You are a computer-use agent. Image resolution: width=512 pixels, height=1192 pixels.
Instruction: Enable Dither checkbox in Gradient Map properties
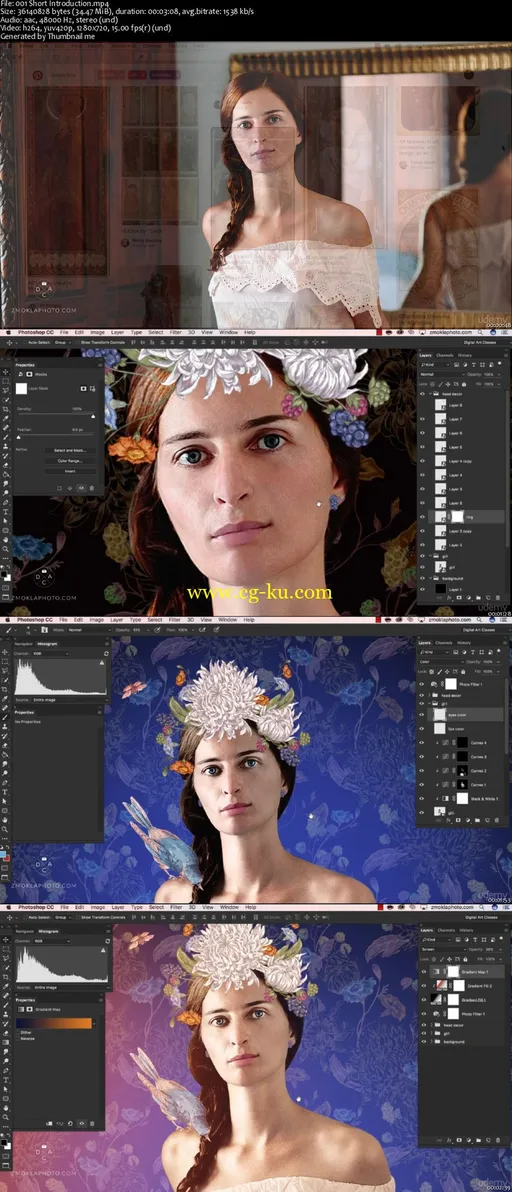pyautogui.click(x=18, y=1032)
